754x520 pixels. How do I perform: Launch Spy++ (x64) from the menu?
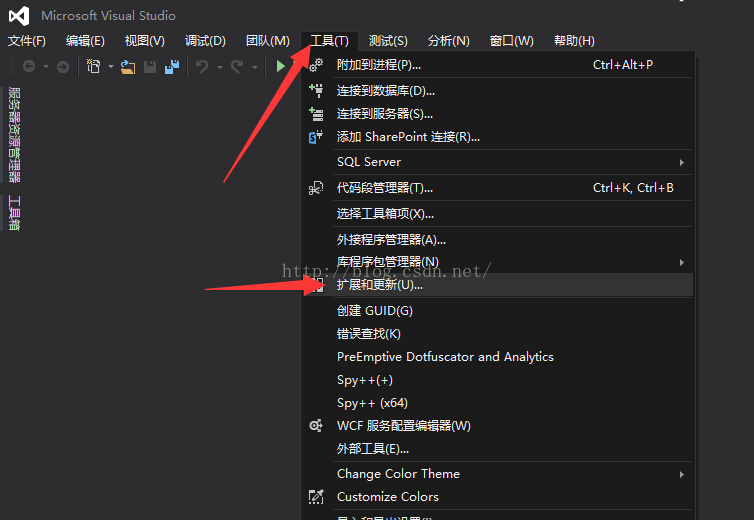498,403
